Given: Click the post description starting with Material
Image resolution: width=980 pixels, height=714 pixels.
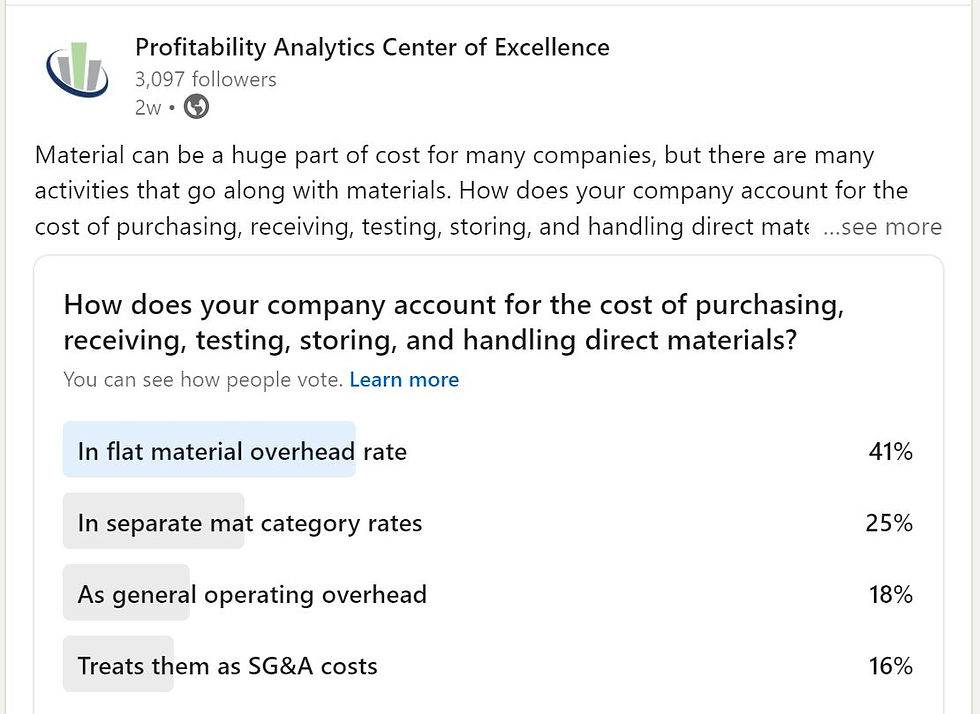Looking at the screenshot, I should (x=454, y=156).
